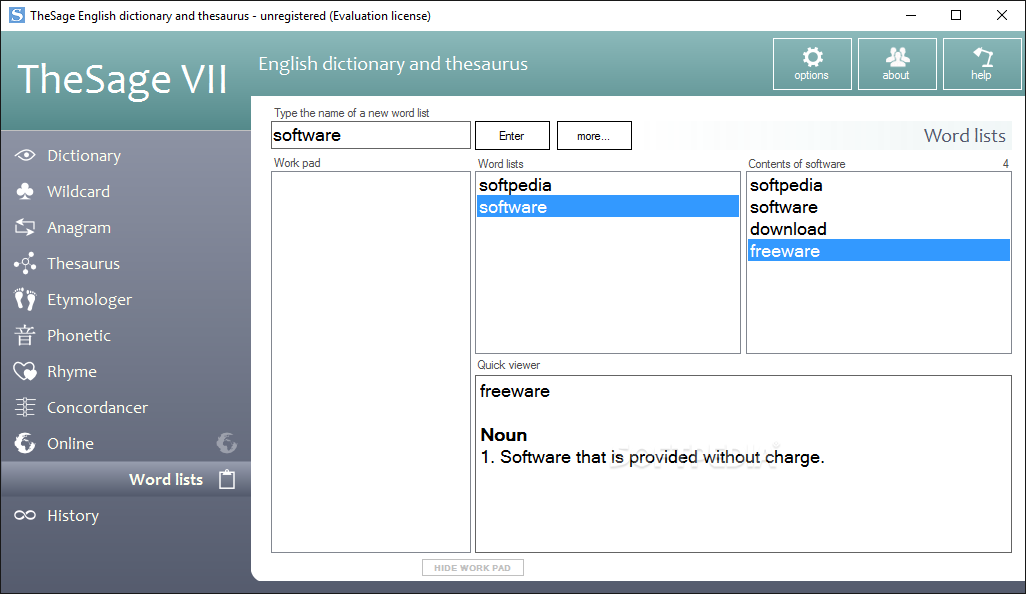The image size is (1026, 594).
Task: Click the Thesaurus nodes icon
Action: (x=25, y=264)
